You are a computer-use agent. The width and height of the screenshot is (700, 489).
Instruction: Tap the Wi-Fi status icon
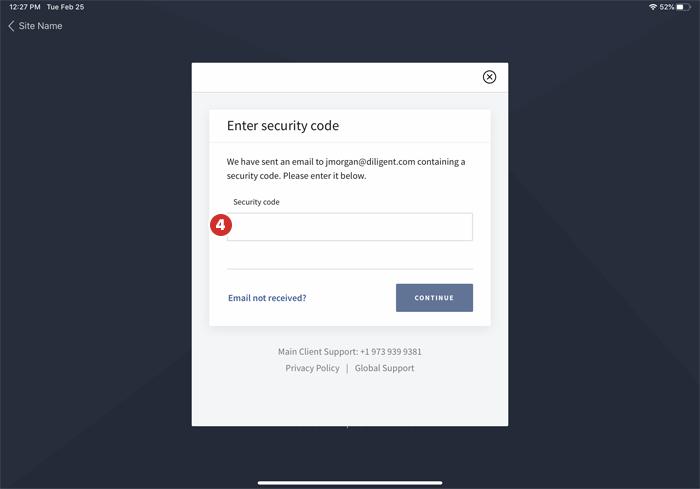coord(652,7)
